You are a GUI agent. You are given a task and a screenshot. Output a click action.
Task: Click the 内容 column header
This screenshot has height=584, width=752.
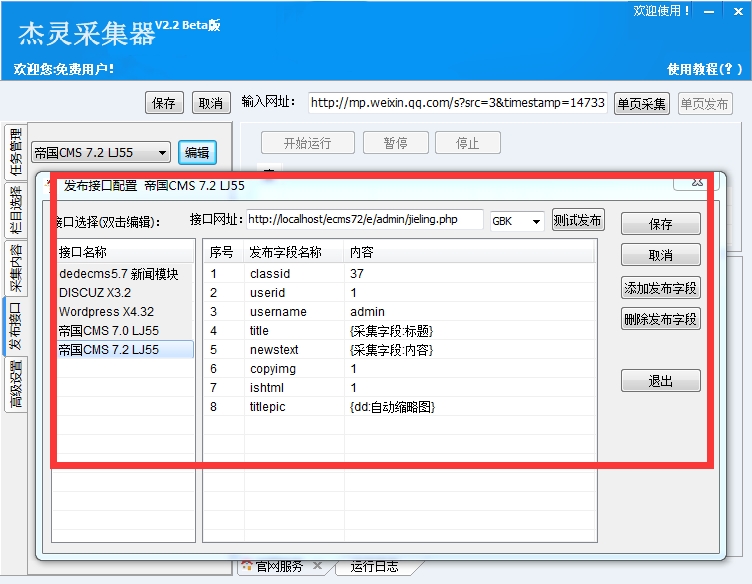[x=469, y=252]
